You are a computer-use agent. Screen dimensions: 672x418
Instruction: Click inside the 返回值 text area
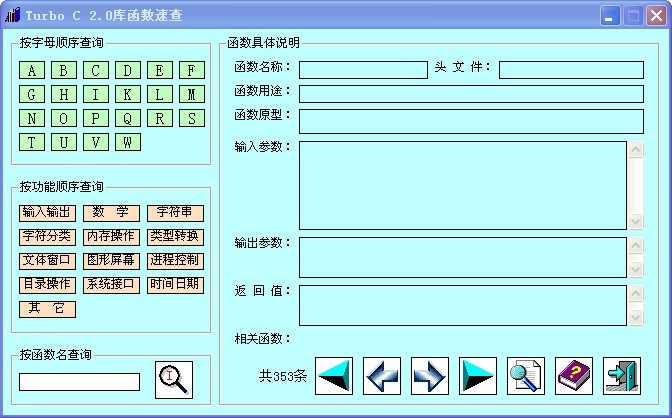[463, 305]
